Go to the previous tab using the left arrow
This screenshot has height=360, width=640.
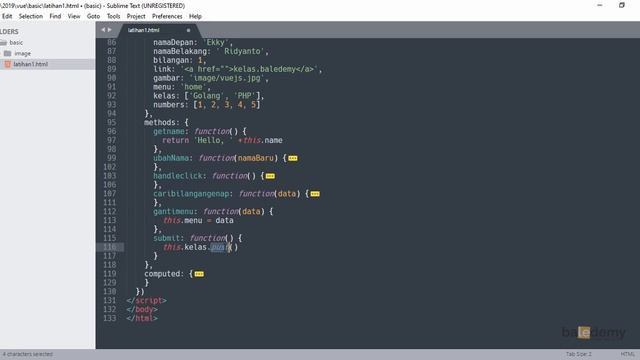pos(103,30)
